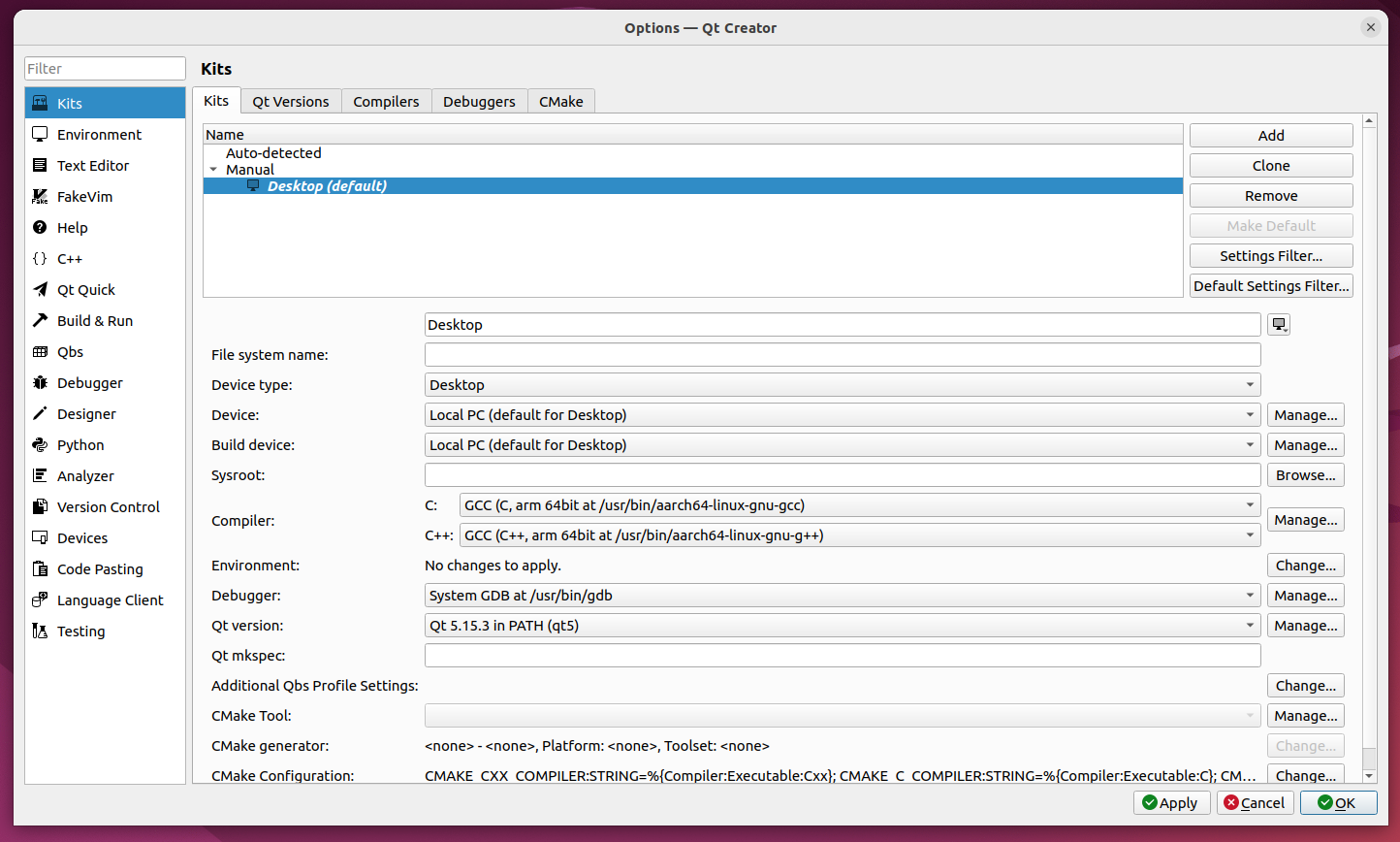Click Manage... next to Debugger
This screenshot has height=842, width=1400.
(x=1306, y=596)
